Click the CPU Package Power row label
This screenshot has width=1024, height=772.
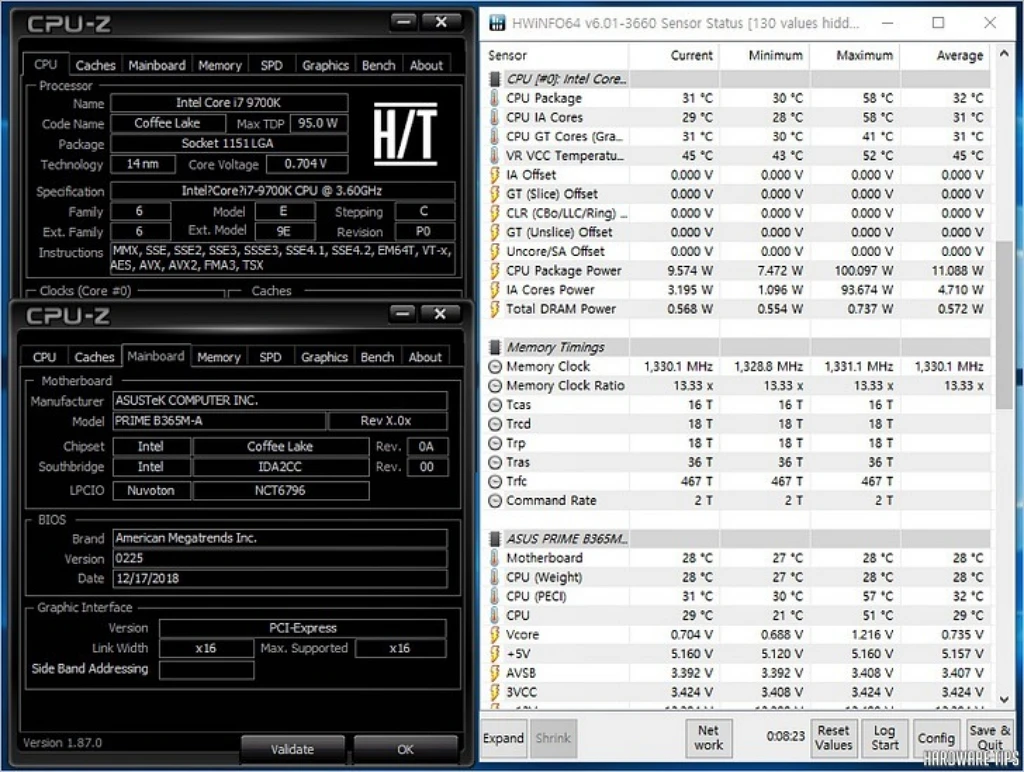tap(564, 271)
